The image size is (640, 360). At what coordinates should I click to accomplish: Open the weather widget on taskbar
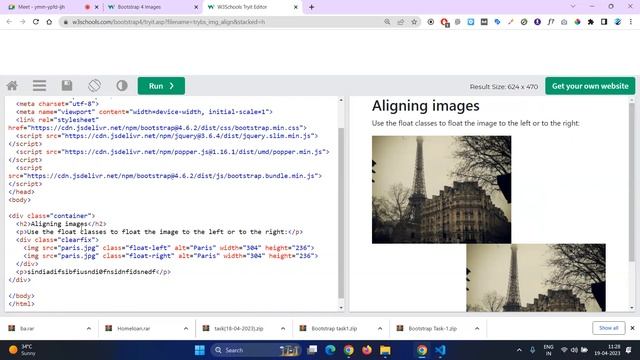coord(22,350)
